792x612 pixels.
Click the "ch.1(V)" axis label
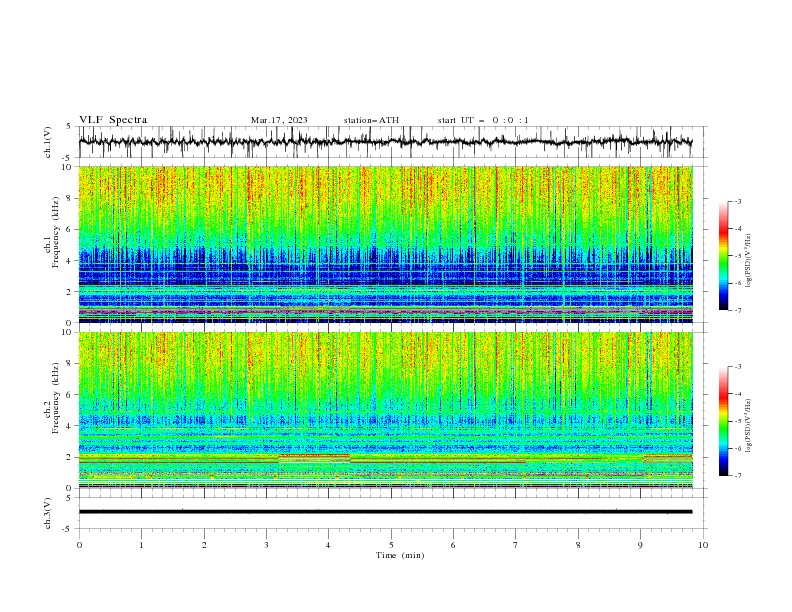click(x=48, y=142)
